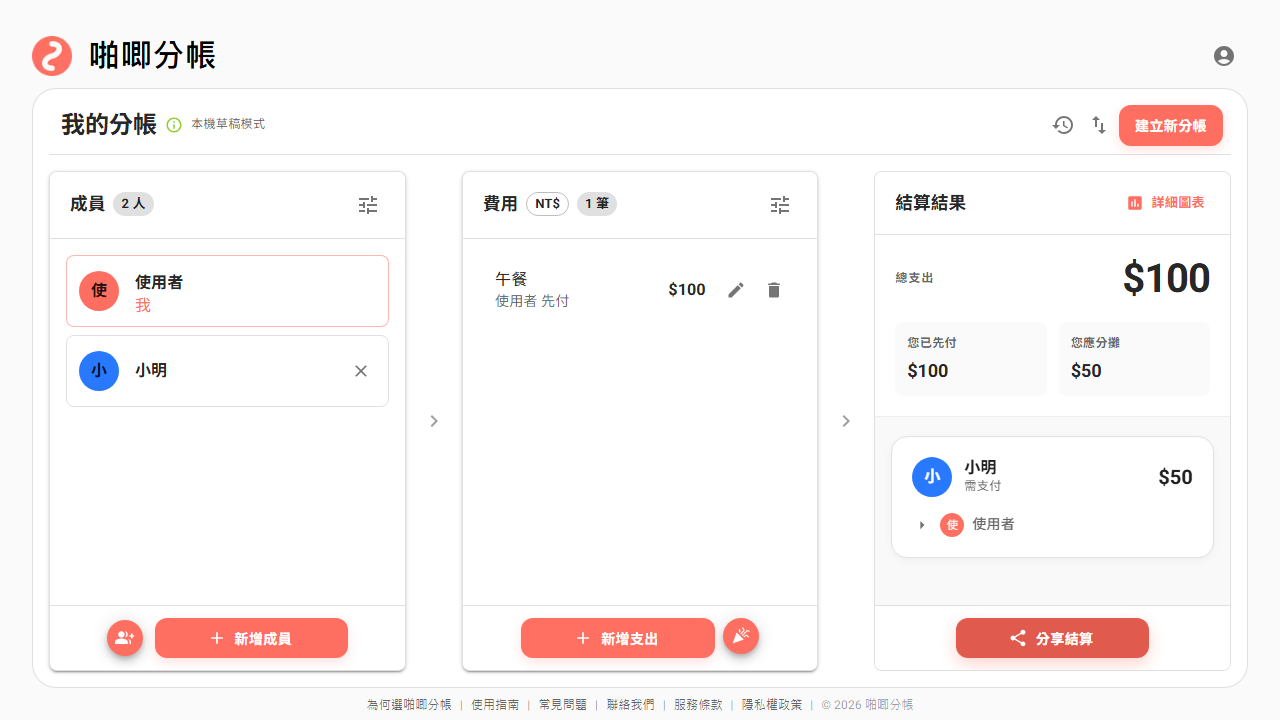Click the 啪唧分帳 logo icon
Image resolution: width=1280 pixels, height=720 pixels.
click(x=52, y=56)
